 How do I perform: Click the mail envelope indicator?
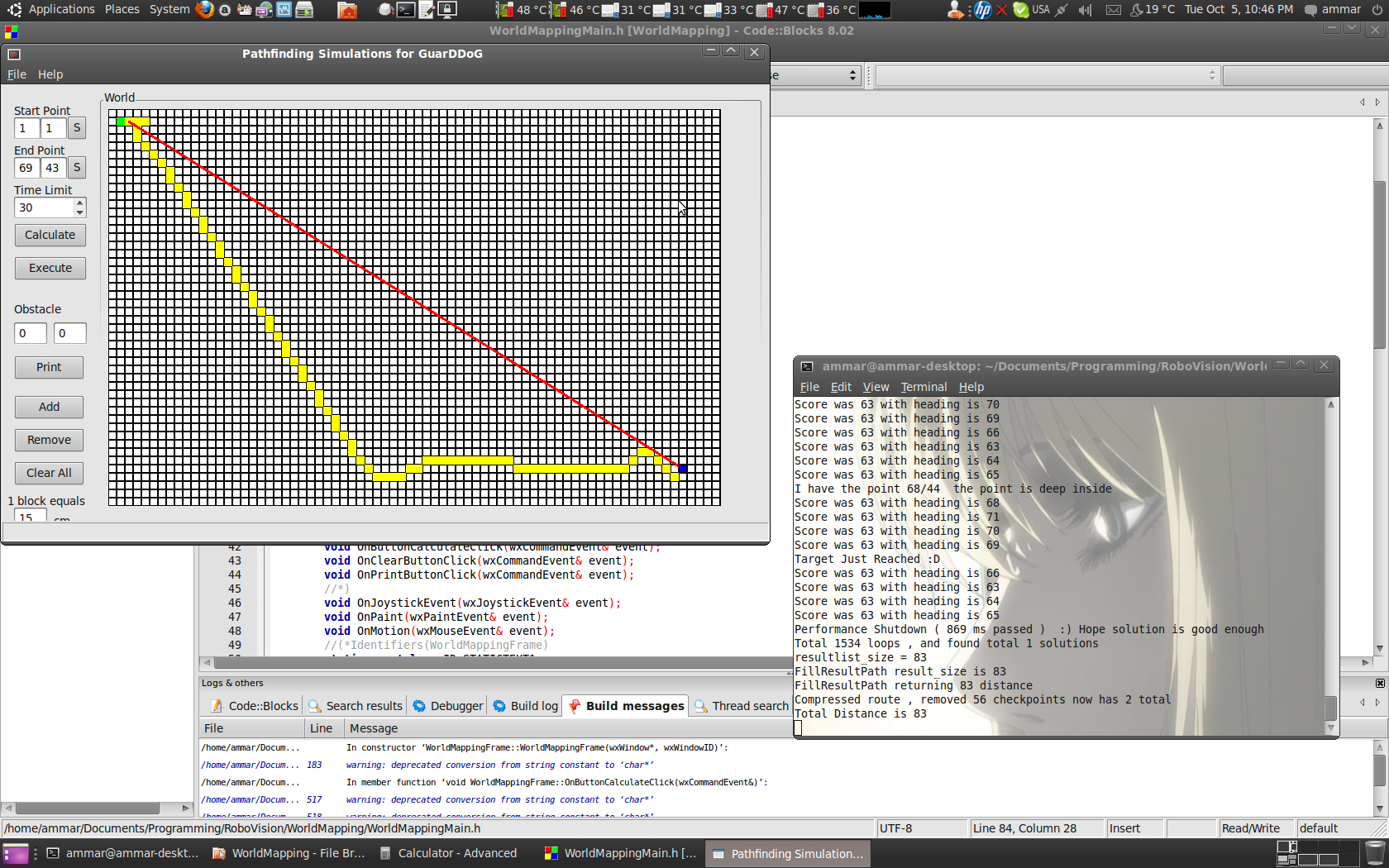click(x=1114, y=10)
